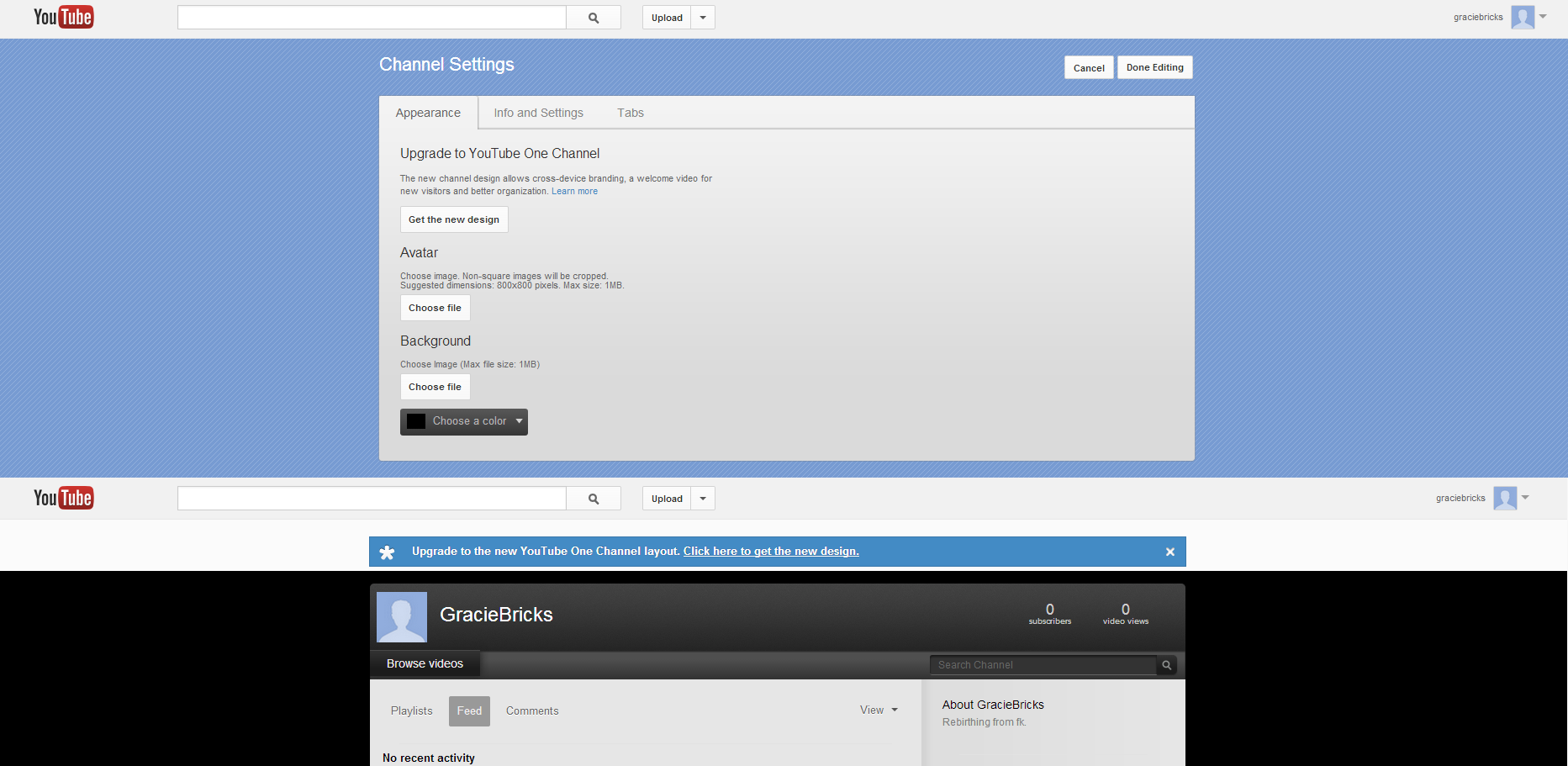Click the 0 subscribers count
Image resolution: width=1568 pixels, height=766 pixels.
(1050, 614)
